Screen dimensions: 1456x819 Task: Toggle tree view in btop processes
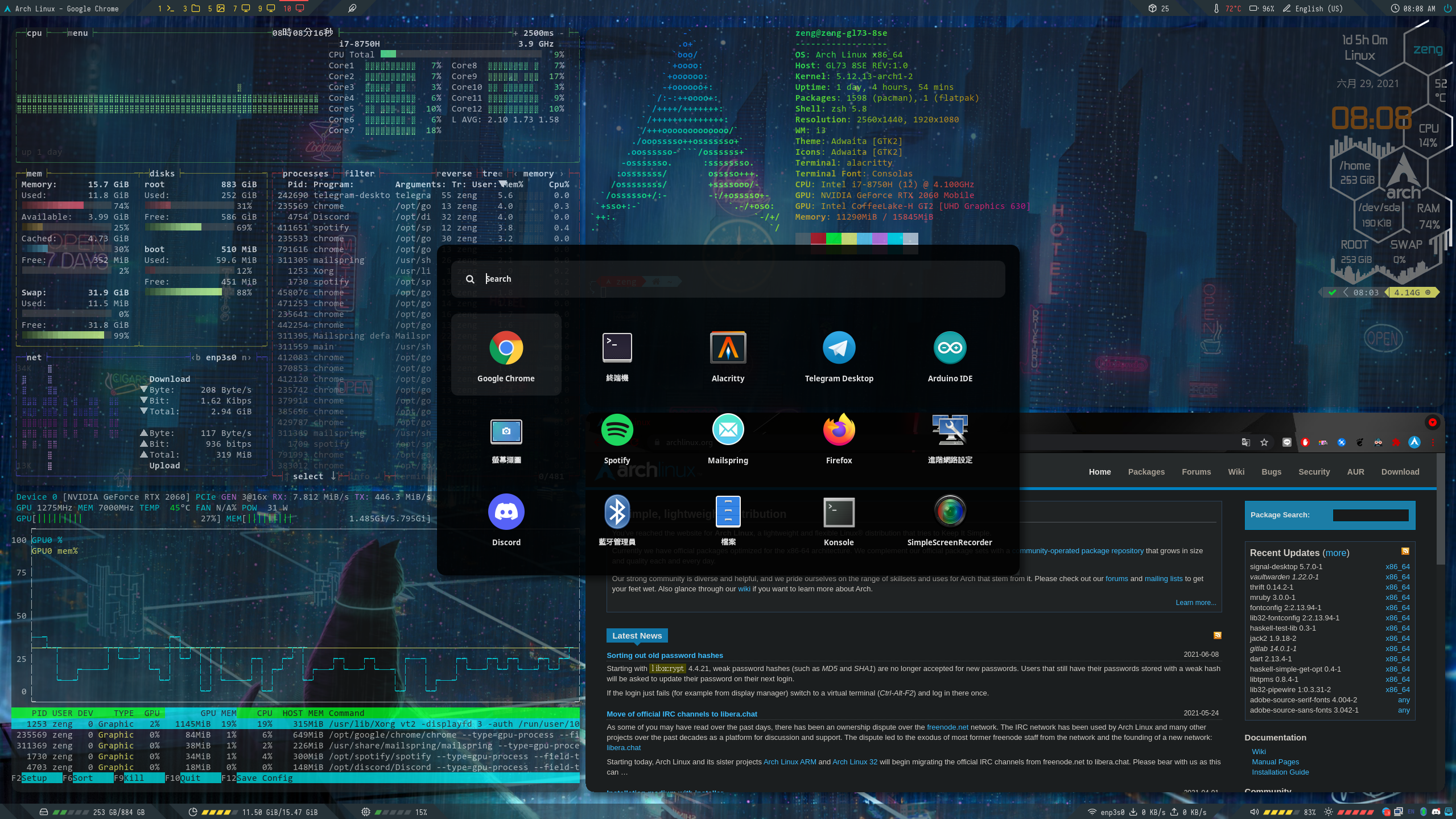click(x=492, y=174)
